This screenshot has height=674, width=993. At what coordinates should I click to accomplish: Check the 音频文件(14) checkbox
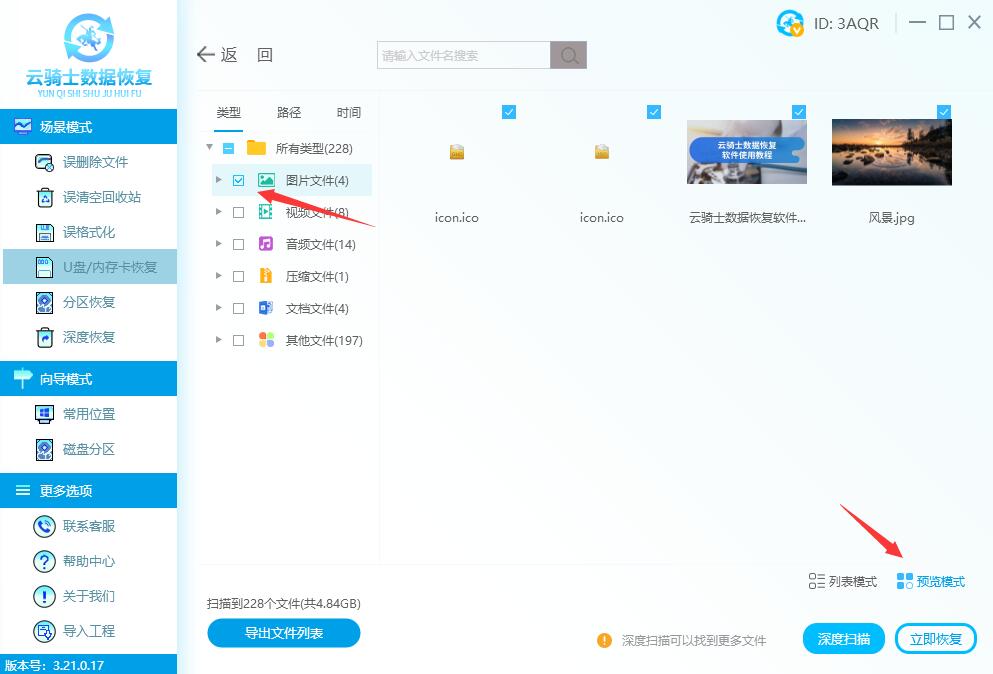(x=238, y=244)
